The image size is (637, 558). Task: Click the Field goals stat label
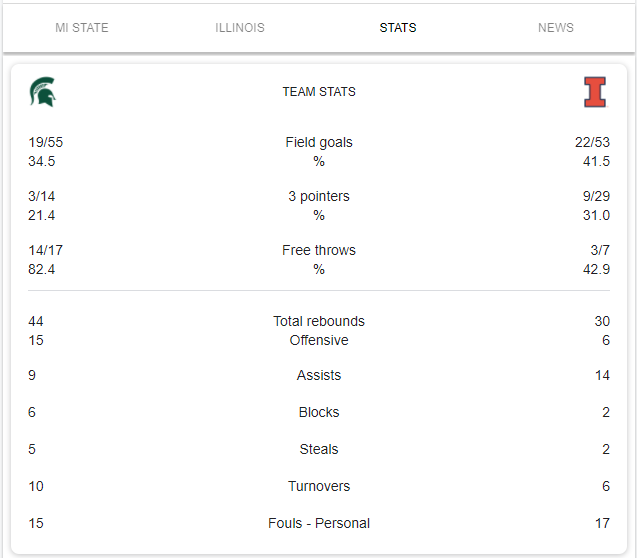pos(319,142)
